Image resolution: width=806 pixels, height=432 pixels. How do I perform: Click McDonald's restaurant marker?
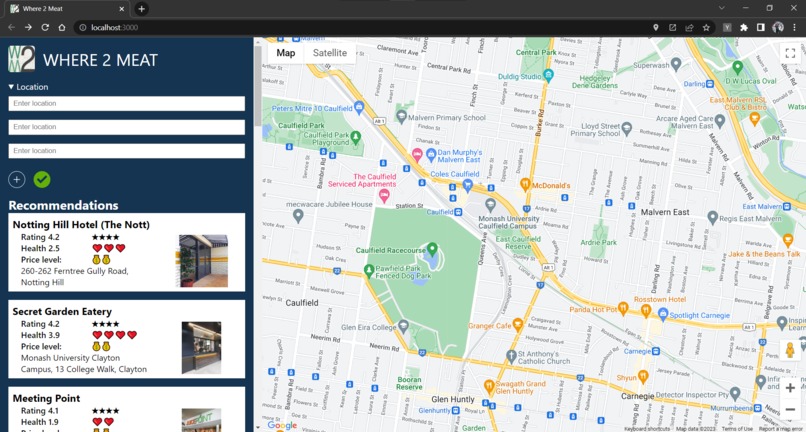[x=525, y=184]
